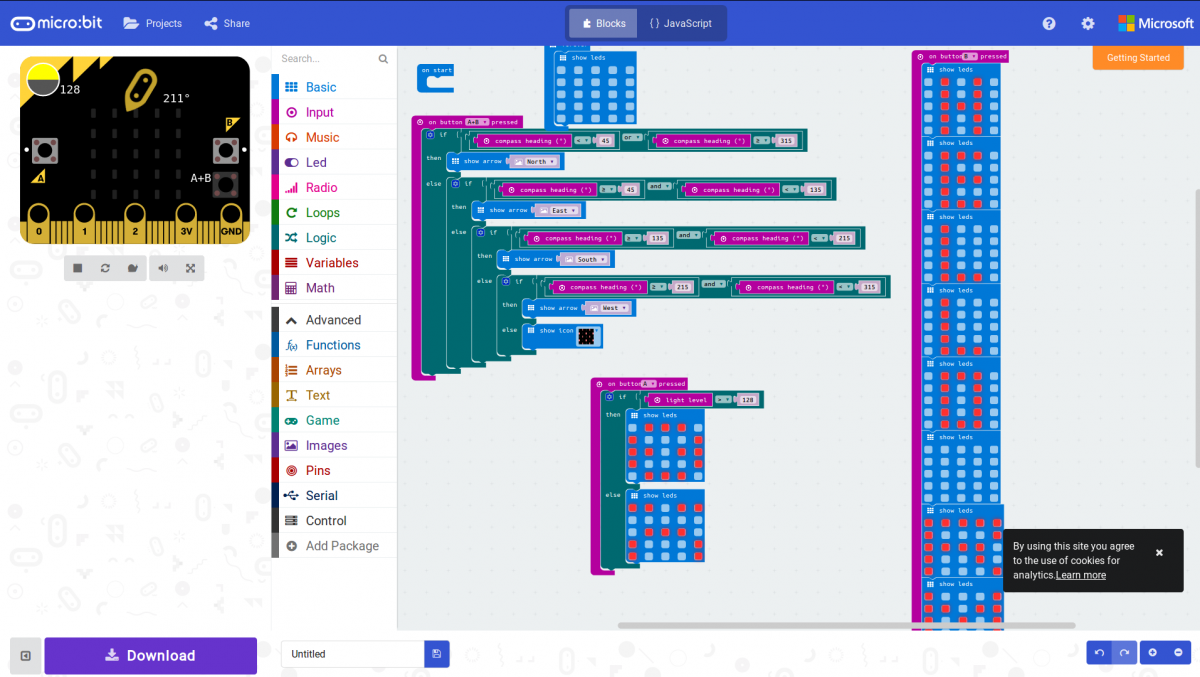
Task: Open the Functions blocks category
Action: (x=334, y=345)
